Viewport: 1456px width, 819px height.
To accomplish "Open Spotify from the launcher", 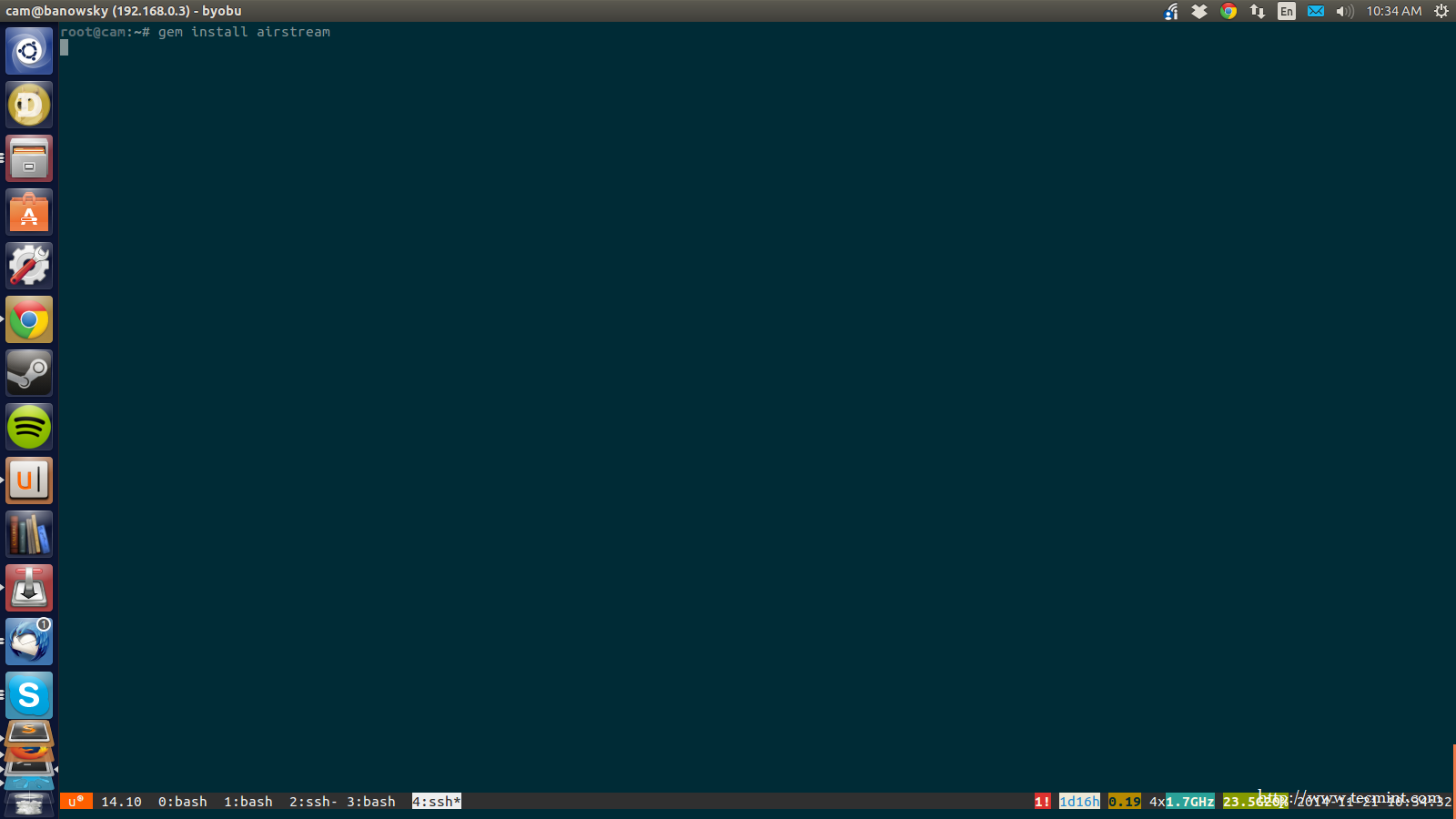I will [x=29, y=427].
